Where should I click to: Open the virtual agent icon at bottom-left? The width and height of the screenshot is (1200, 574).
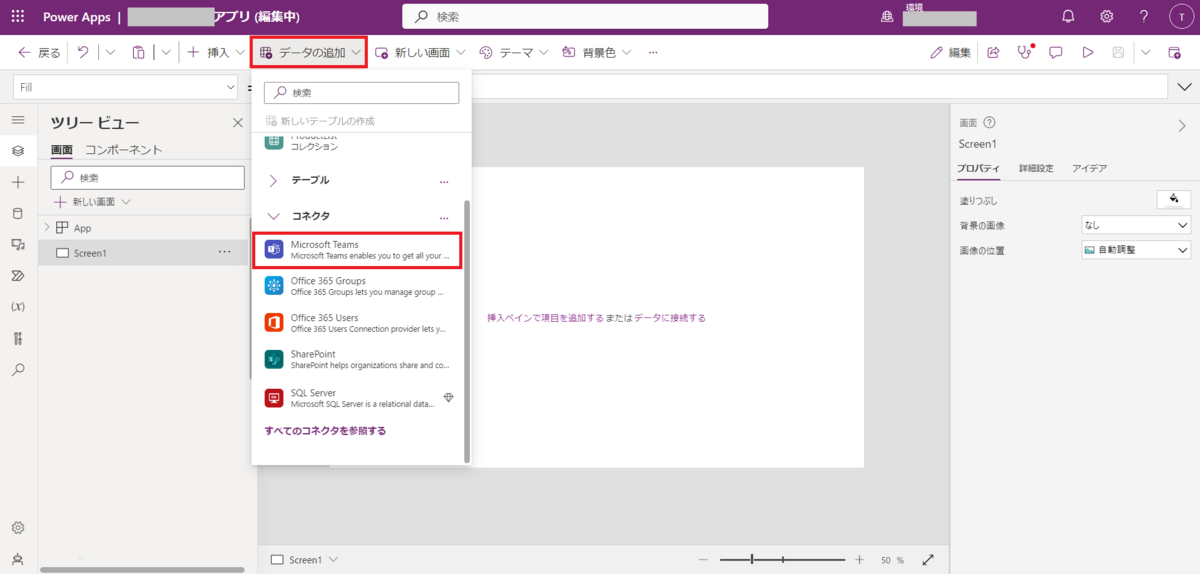click(17, 558)
